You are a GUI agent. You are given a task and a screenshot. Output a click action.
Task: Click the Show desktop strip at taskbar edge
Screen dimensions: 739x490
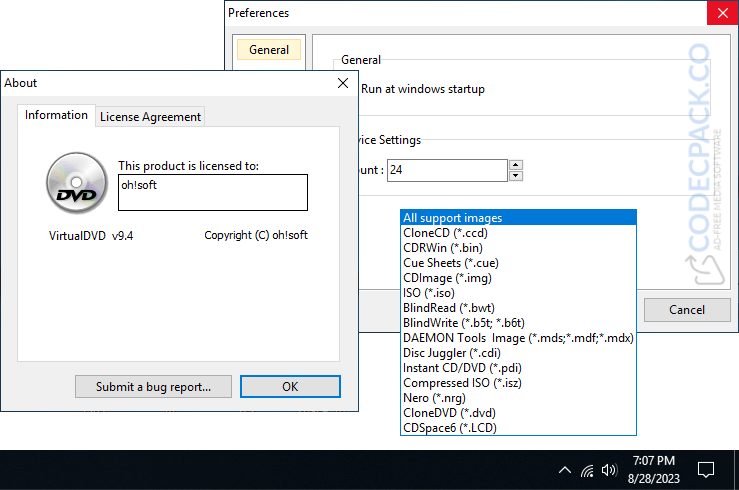pyautogui.click(x=736, y=470)
